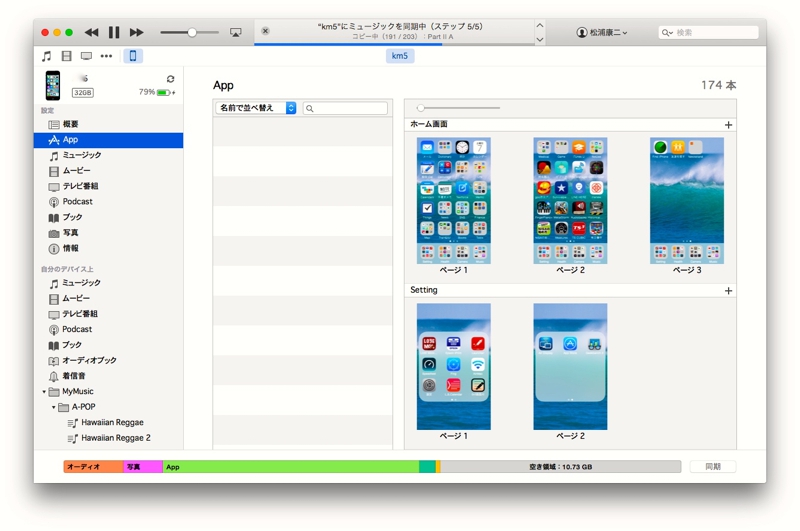Image resolution: width=800 pixels, height=531 pixels.
Task: Select Setting folder ページ 1 thumbnail
Action: click(x=454, y=367)
